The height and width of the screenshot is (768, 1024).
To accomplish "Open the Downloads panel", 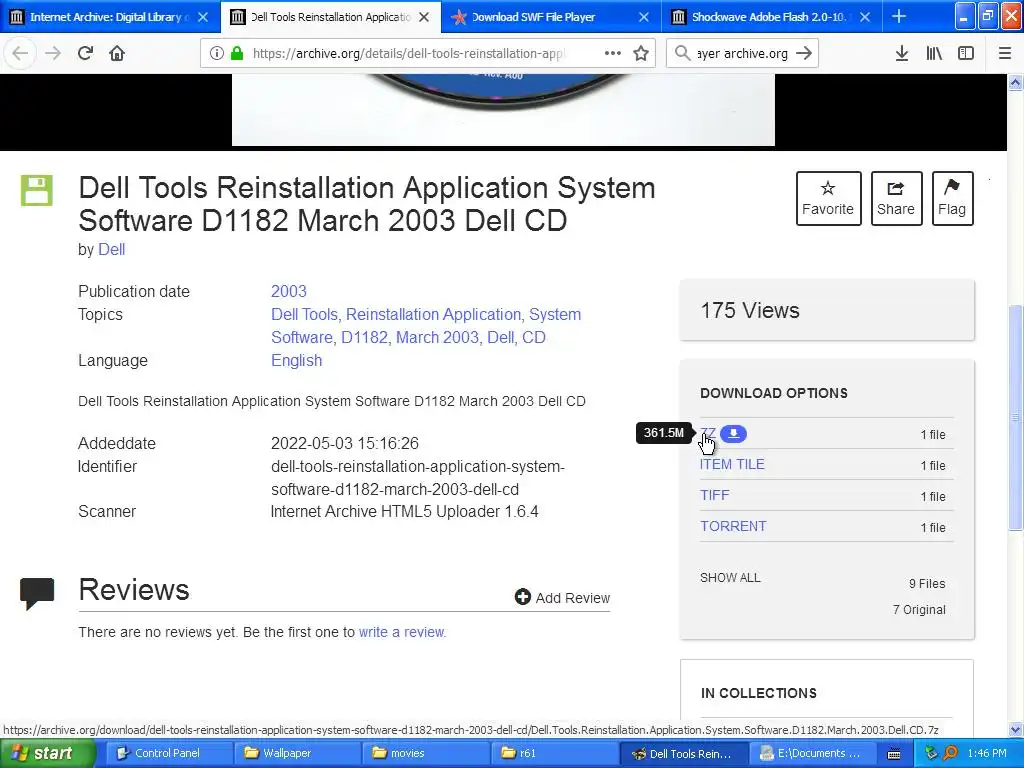I will click(902, 54).
